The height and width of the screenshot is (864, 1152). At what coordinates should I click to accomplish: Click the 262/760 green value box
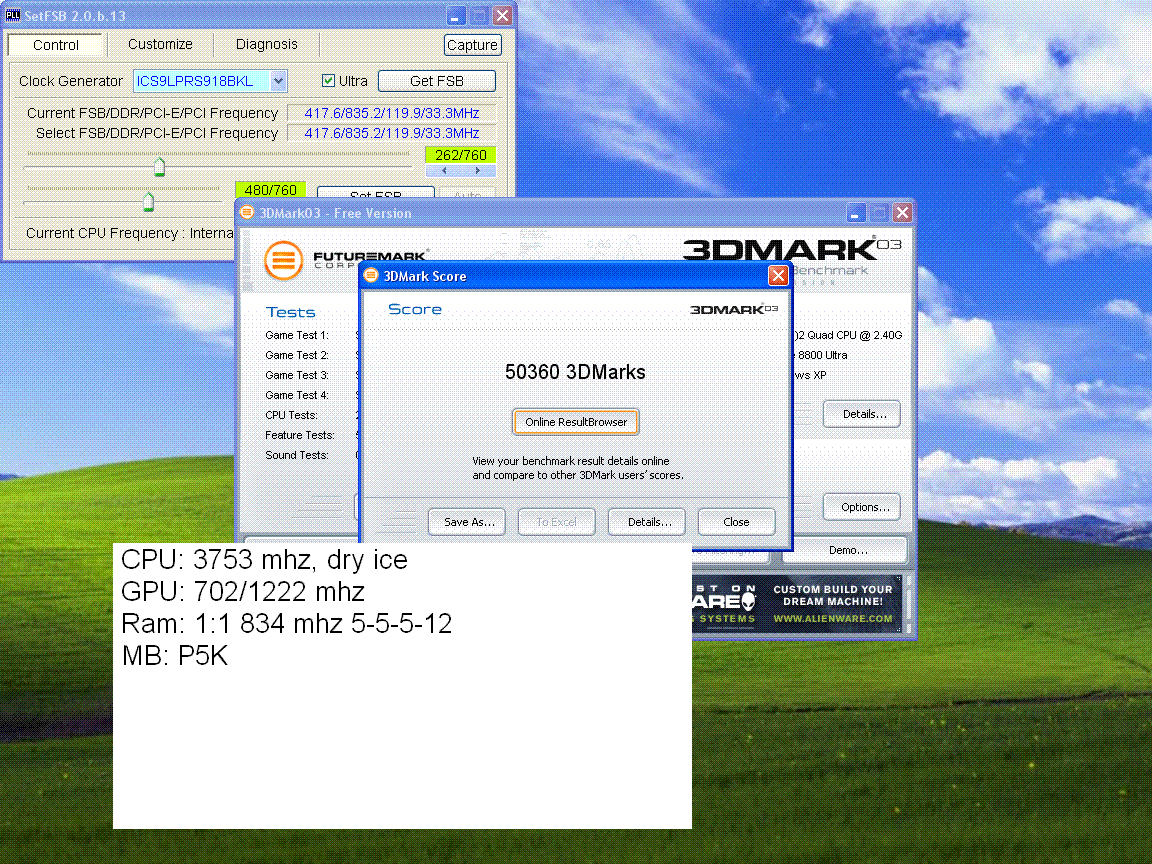(461, 155)
